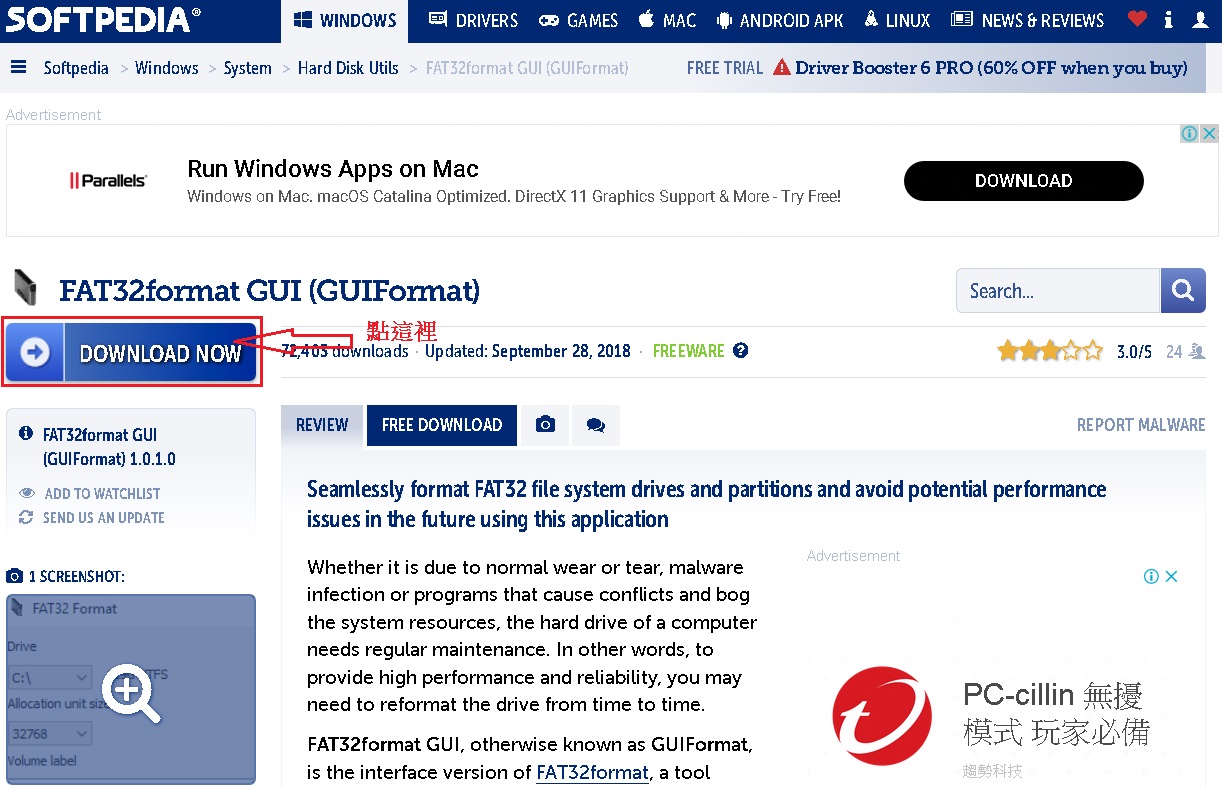Click the 3.0/5 rating text
Image resolution: width=1222 pixels, height=788 pixels.
1134,352
